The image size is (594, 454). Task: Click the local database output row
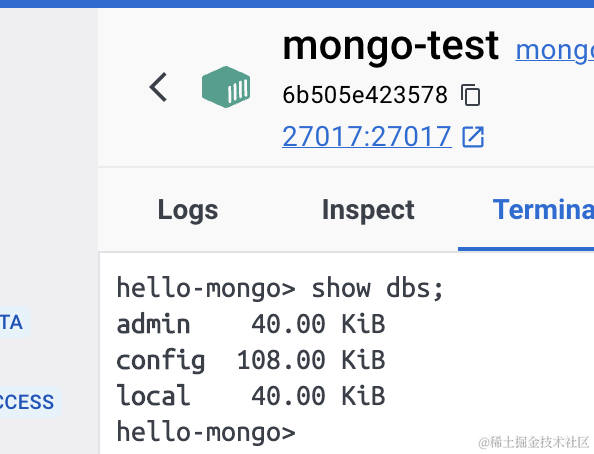pyautogui.click(x=250, y=396)
